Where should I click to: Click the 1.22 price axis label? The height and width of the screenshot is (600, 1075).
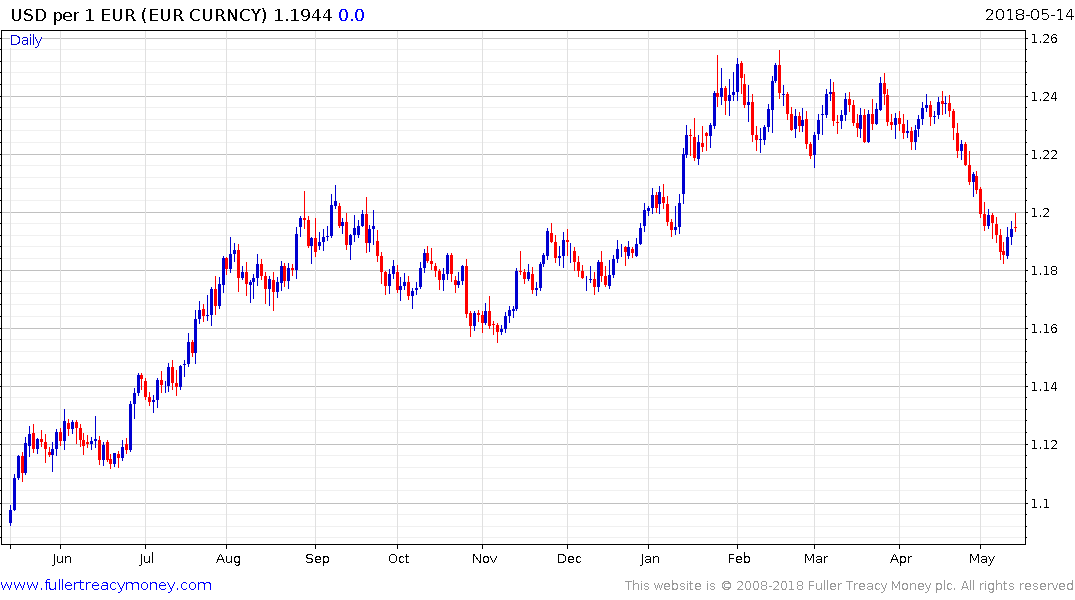coord(1044,155)
